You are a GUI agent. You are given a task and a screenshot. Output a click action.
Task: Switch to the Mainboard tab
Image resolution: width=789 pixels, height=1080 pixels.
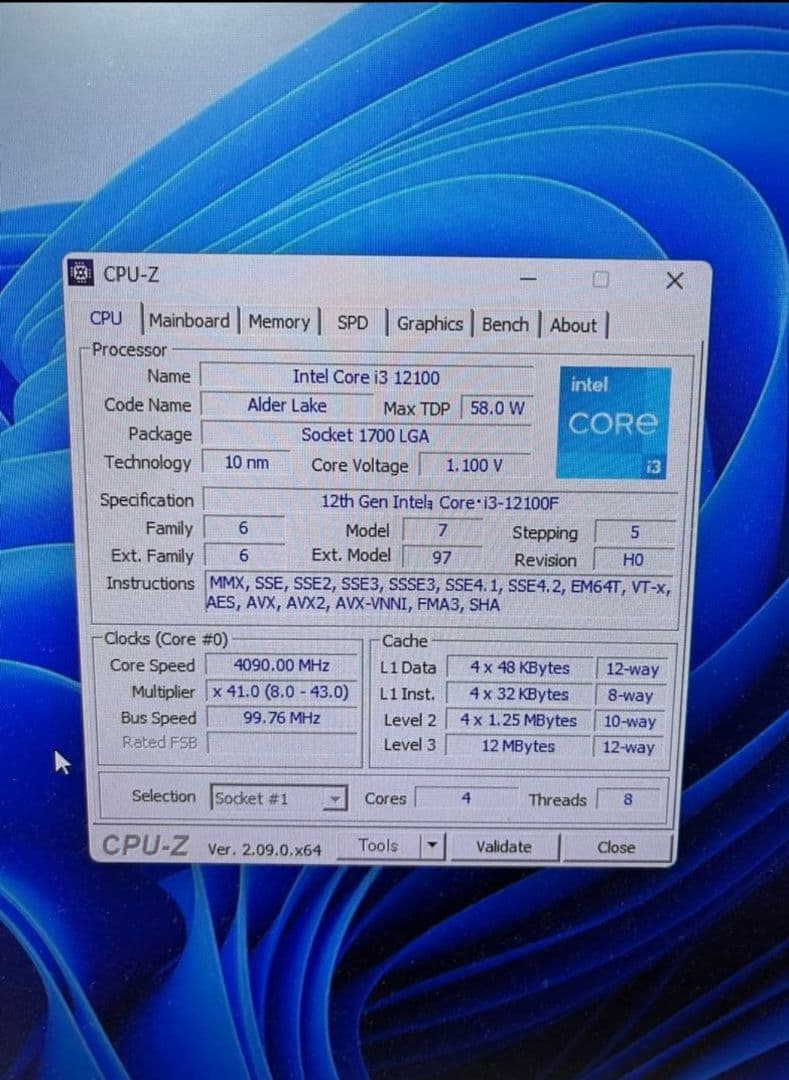[189, 321]
